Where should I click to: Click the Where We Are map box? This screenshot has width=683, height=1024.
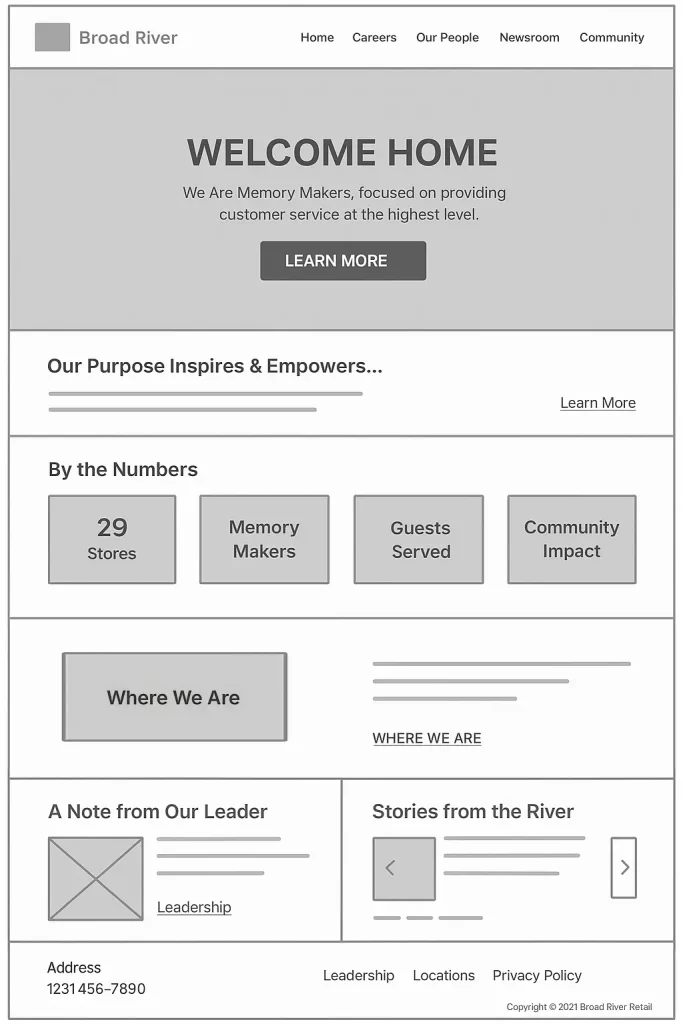pos(174,697)
